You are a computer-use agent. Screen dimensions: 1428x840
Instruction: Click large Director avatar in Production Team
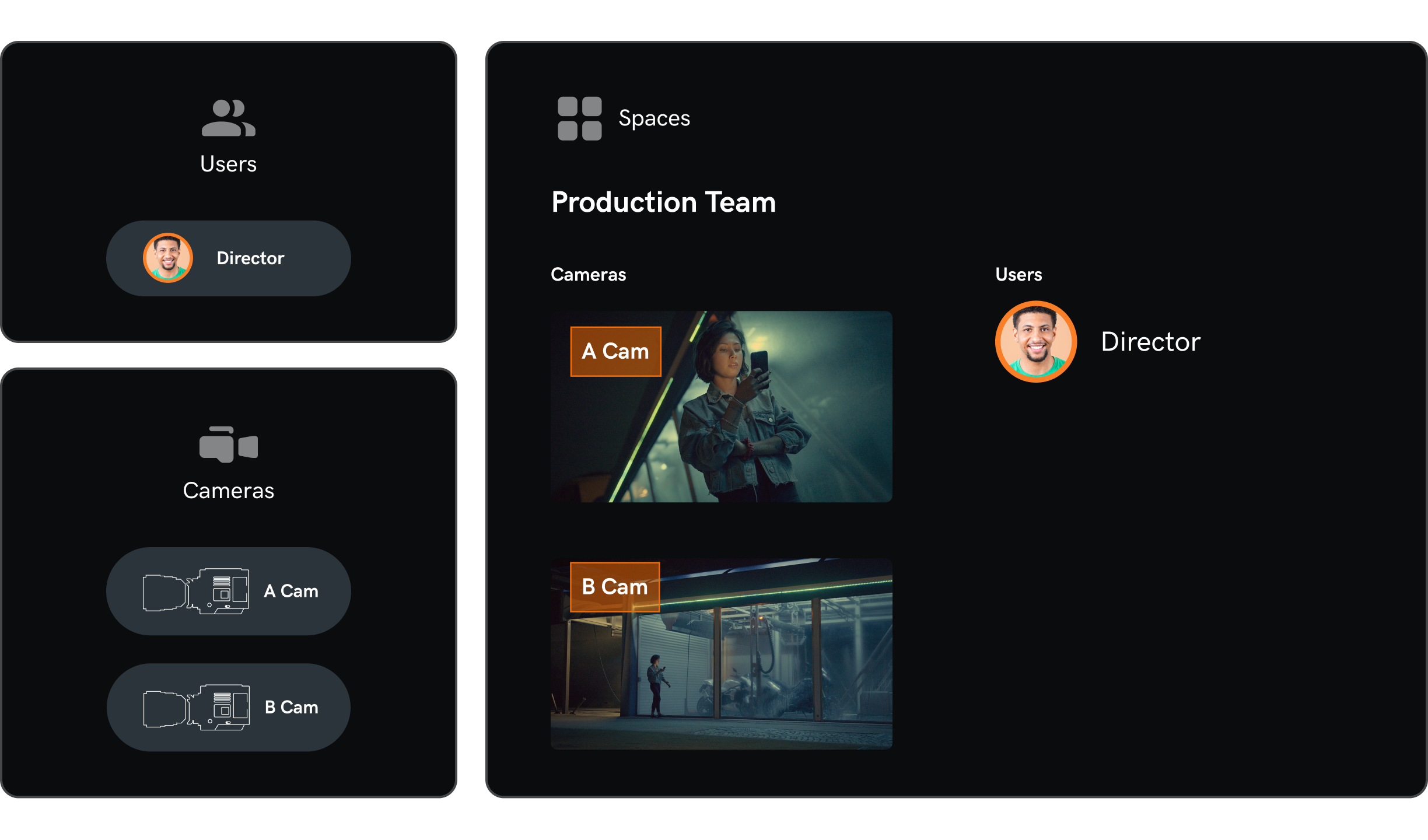[x=1035, y=342]
